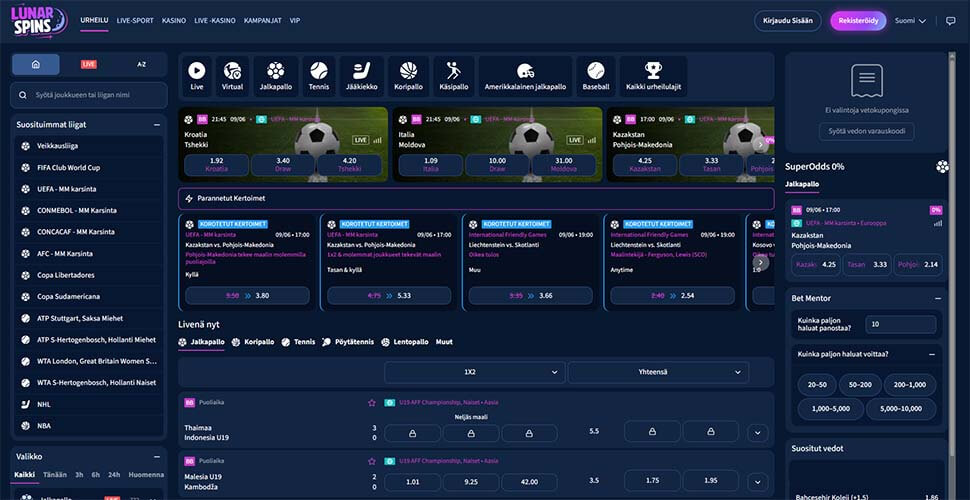Viewport: 970px width, 500px height.
Task: Expand Thaimaa vs Indonesia U19 markets
Action: pyautogui.click(x=758, y=433)
